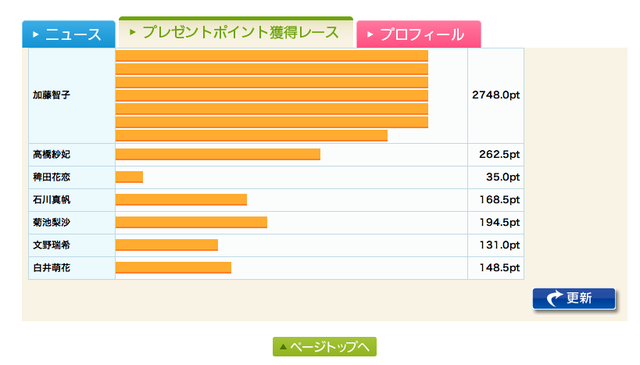640x365 pixels.
Task: Click the 2748.0pt score cell
Action: (496, 96)
